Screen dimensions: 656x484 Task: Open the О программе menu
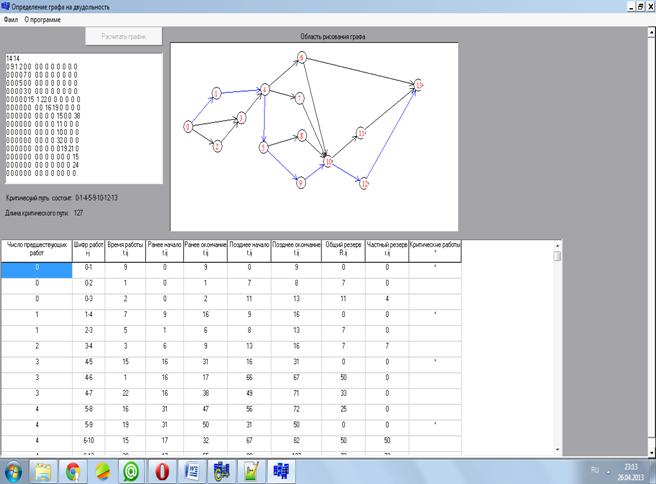tap(41, 19)
